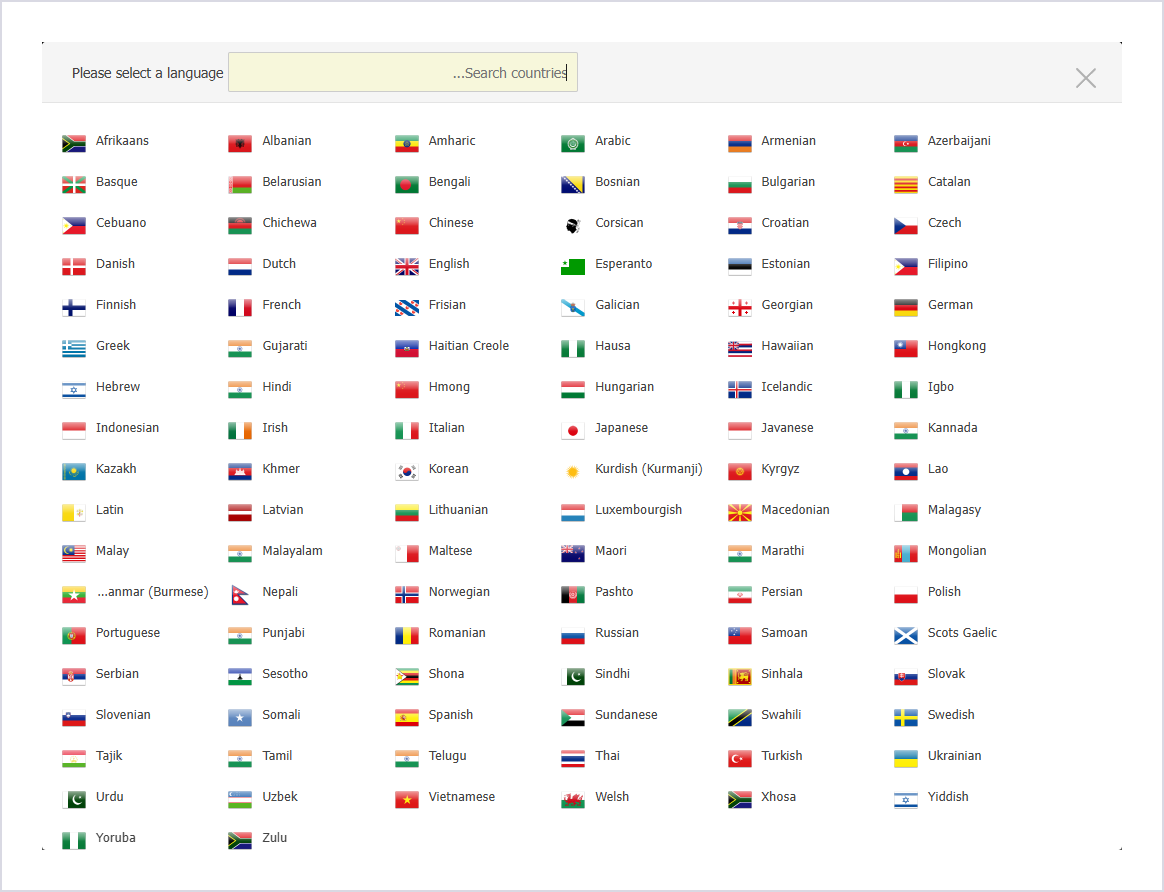Click the Corsican flag icon
Image resolution: width=1164 pixels, height=892 pixels.
click(x=572, y=225)
